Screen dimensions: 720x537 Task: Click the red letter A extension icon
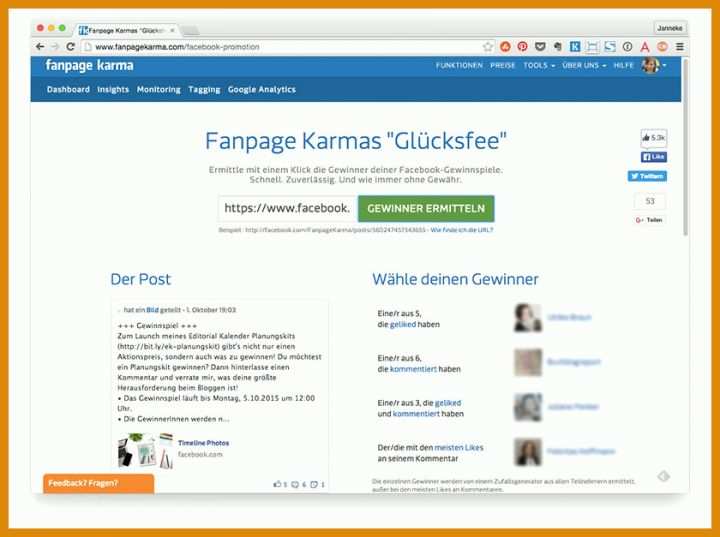click(645, 47)
